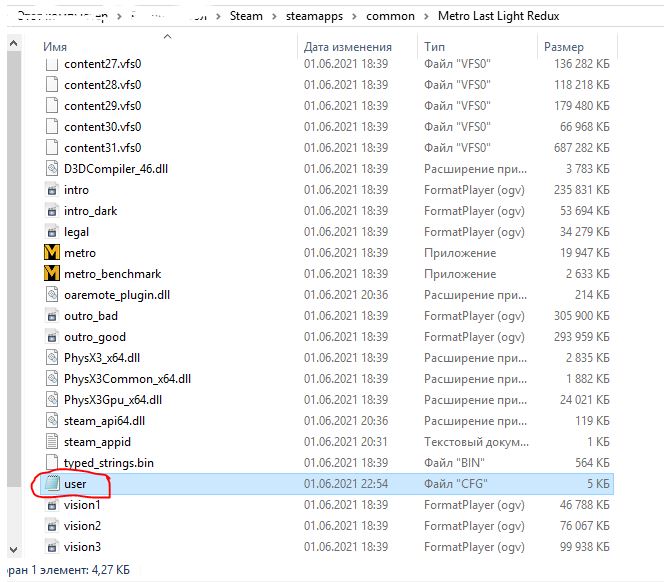This screenshot has height=582, width=664.
Task: Navigate to common breadcrumb folder
Action: point(390,16)
